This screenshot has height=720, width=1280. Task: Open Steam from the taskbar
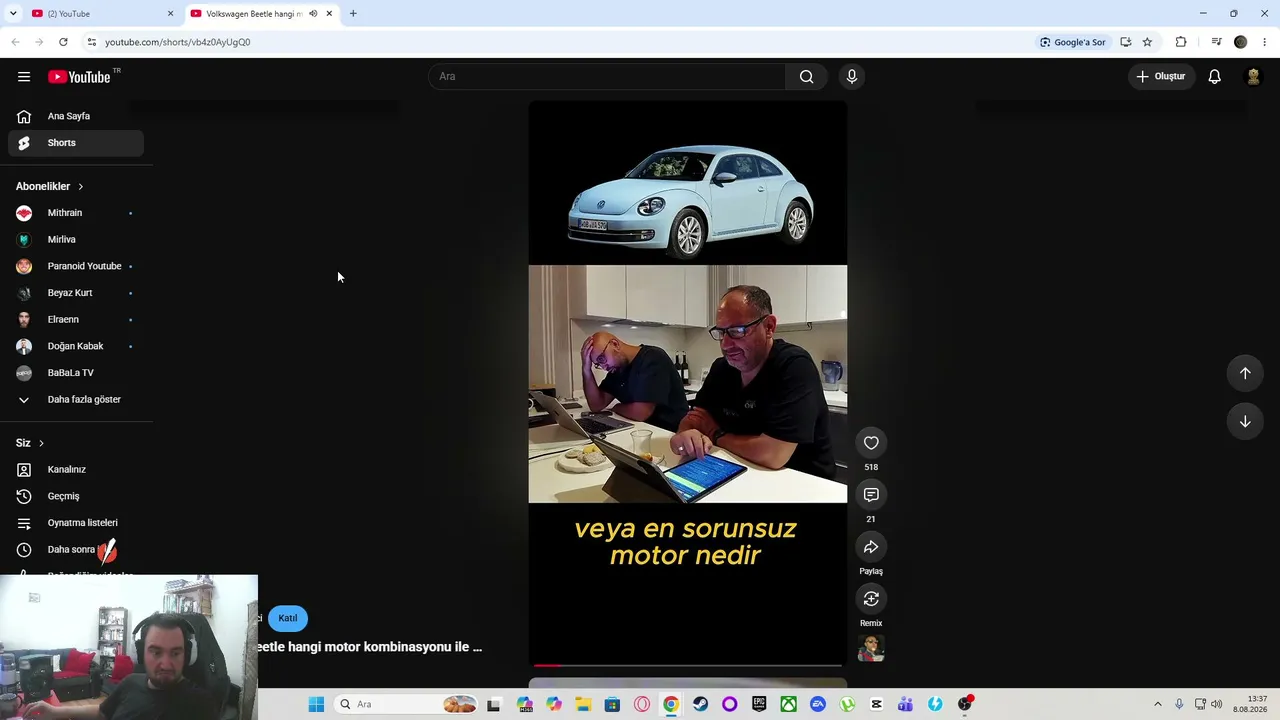tap(700, 704)
